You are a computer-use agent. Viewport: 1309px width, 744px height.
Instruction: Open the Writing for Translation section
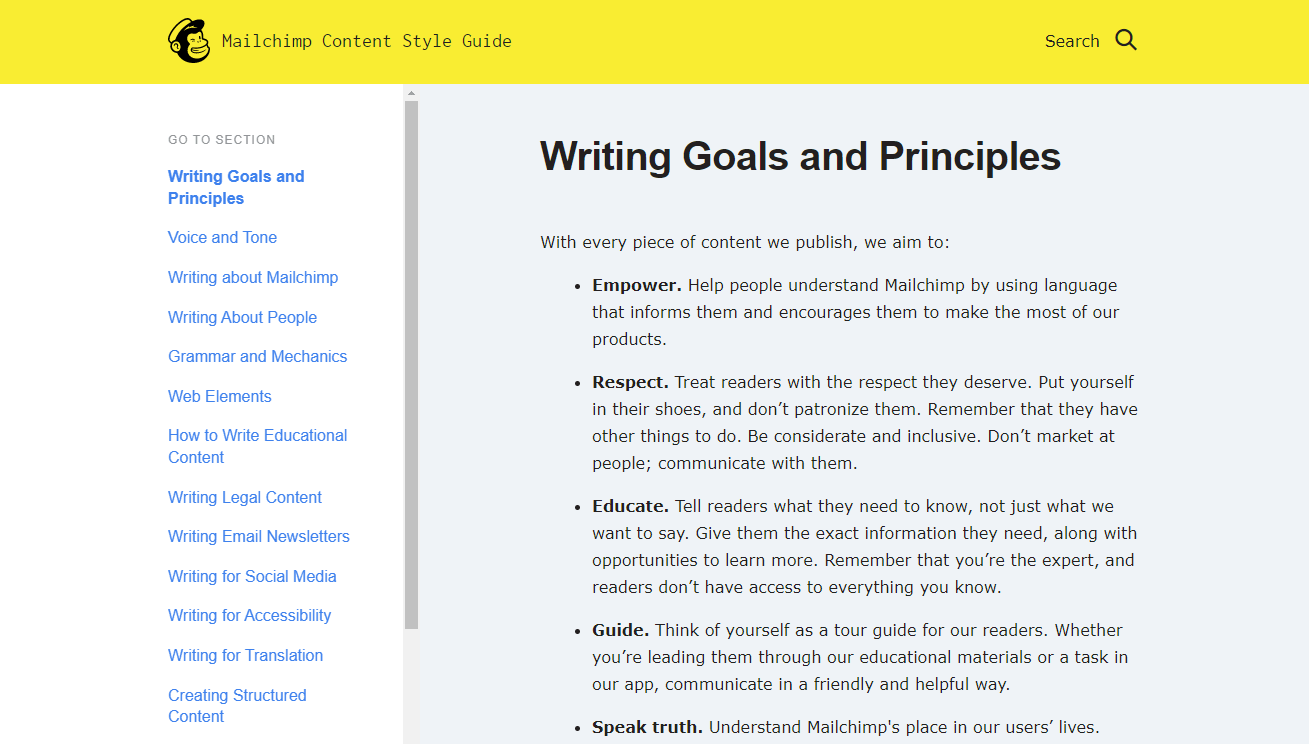(245, 655)
